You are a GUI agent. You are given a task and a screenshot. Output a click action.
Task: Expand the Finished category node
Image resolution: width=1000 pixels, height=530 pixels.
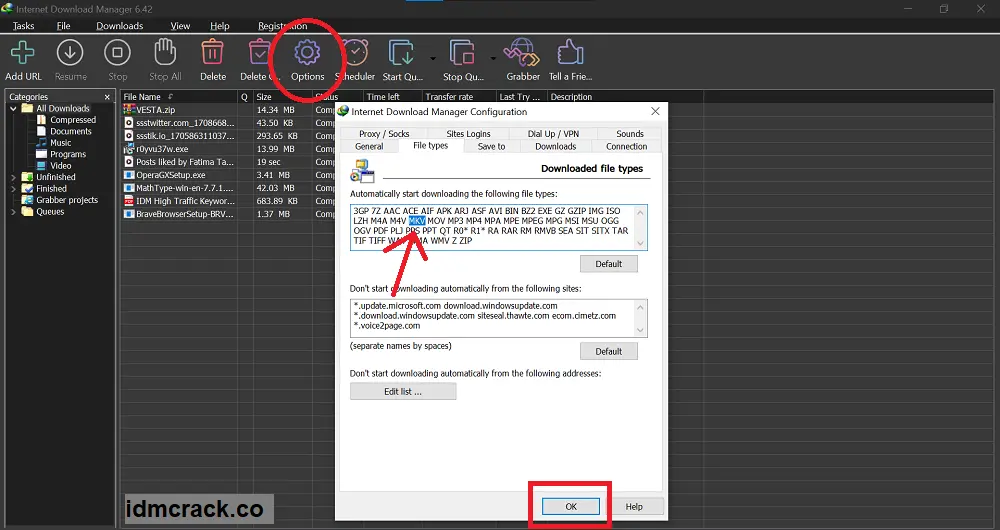13,189
